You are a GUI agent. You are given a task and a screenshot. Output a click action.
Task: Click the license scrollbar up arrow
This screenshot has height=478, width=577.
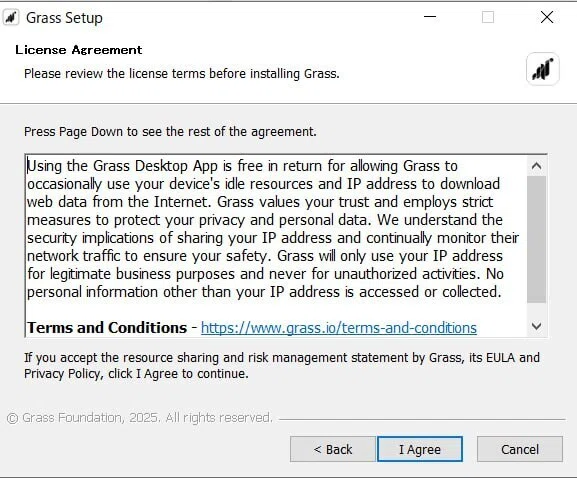[537, 166]
